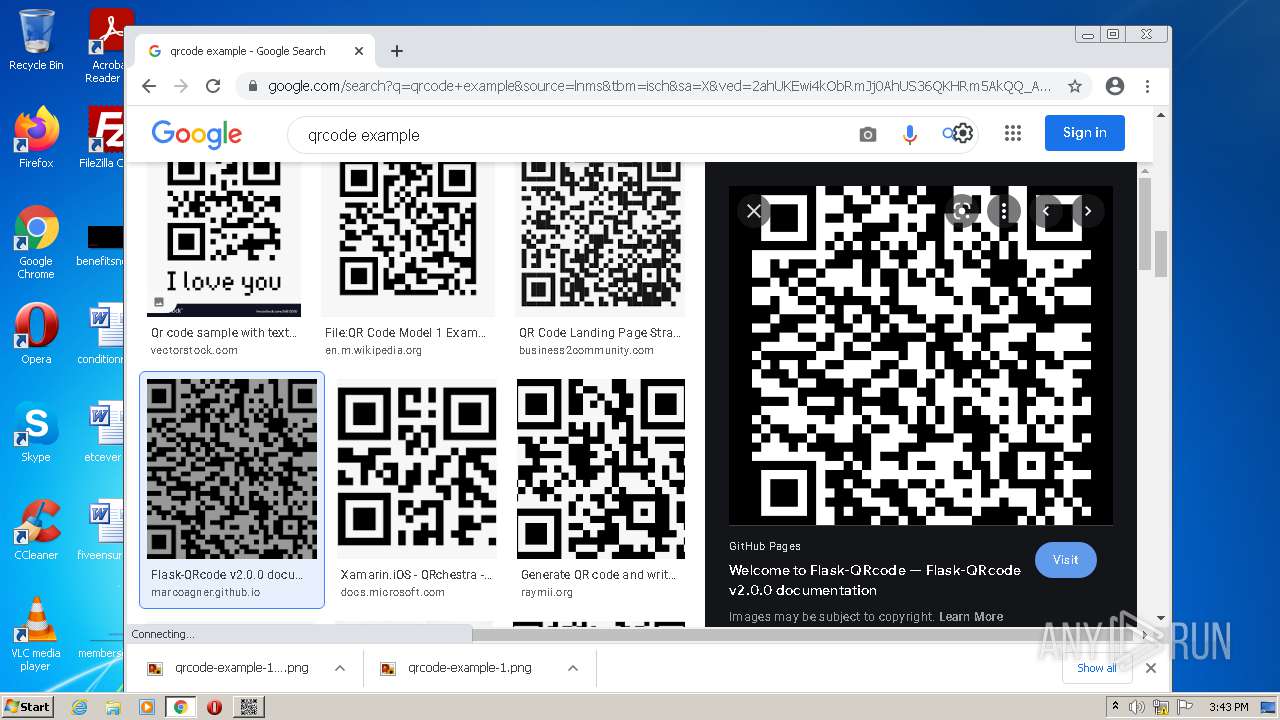
Task: Open the raymii.org Generate QR code thumbnail
Action: pyautogui.click(x=601, y=468)
